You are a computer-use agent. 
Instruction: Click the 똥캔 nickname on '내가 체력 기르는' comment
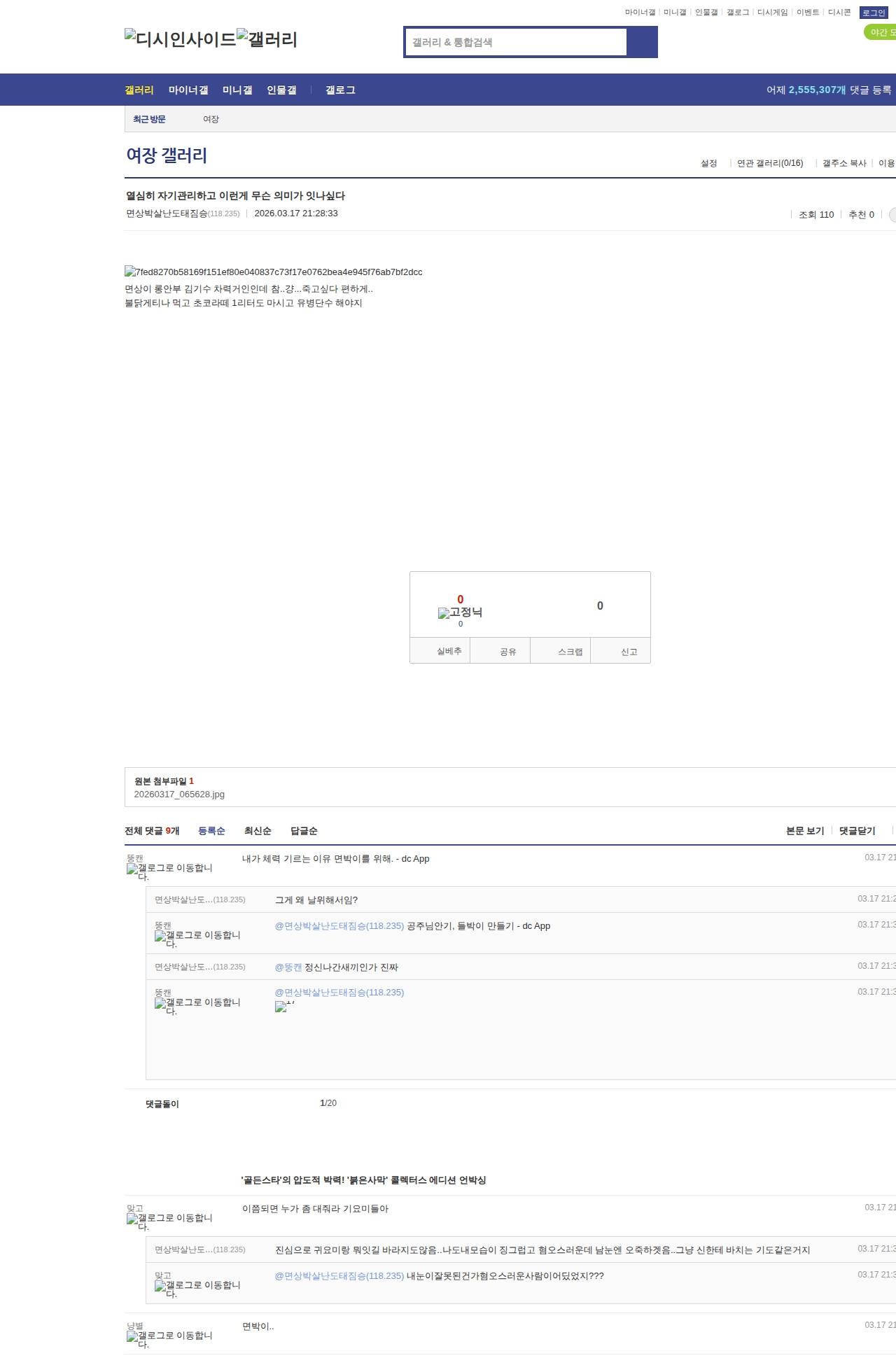click(x=135, y=858)
